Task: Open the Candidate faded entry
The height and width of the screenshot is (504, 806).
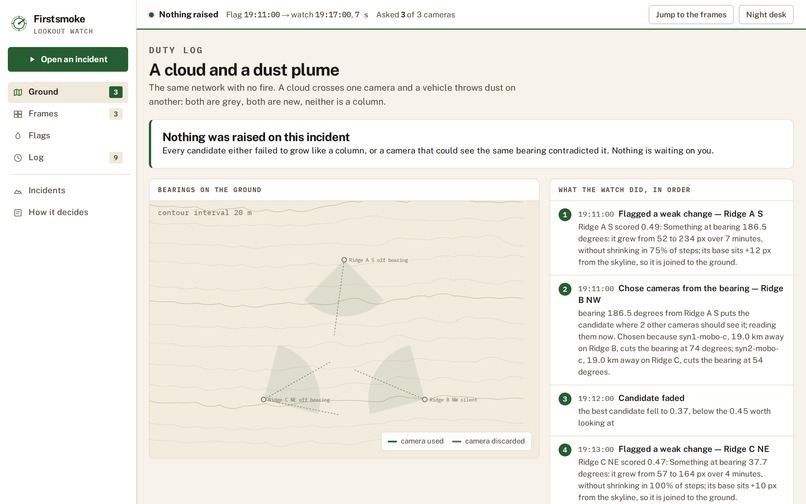Action: pyautogui.click(x=671, y=410)
